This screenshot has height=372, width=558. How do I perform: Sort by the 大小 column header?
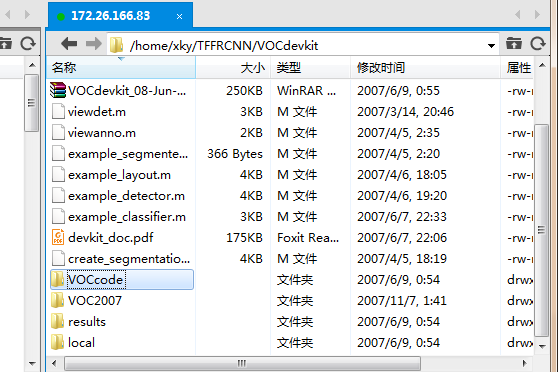coord(233,67)
